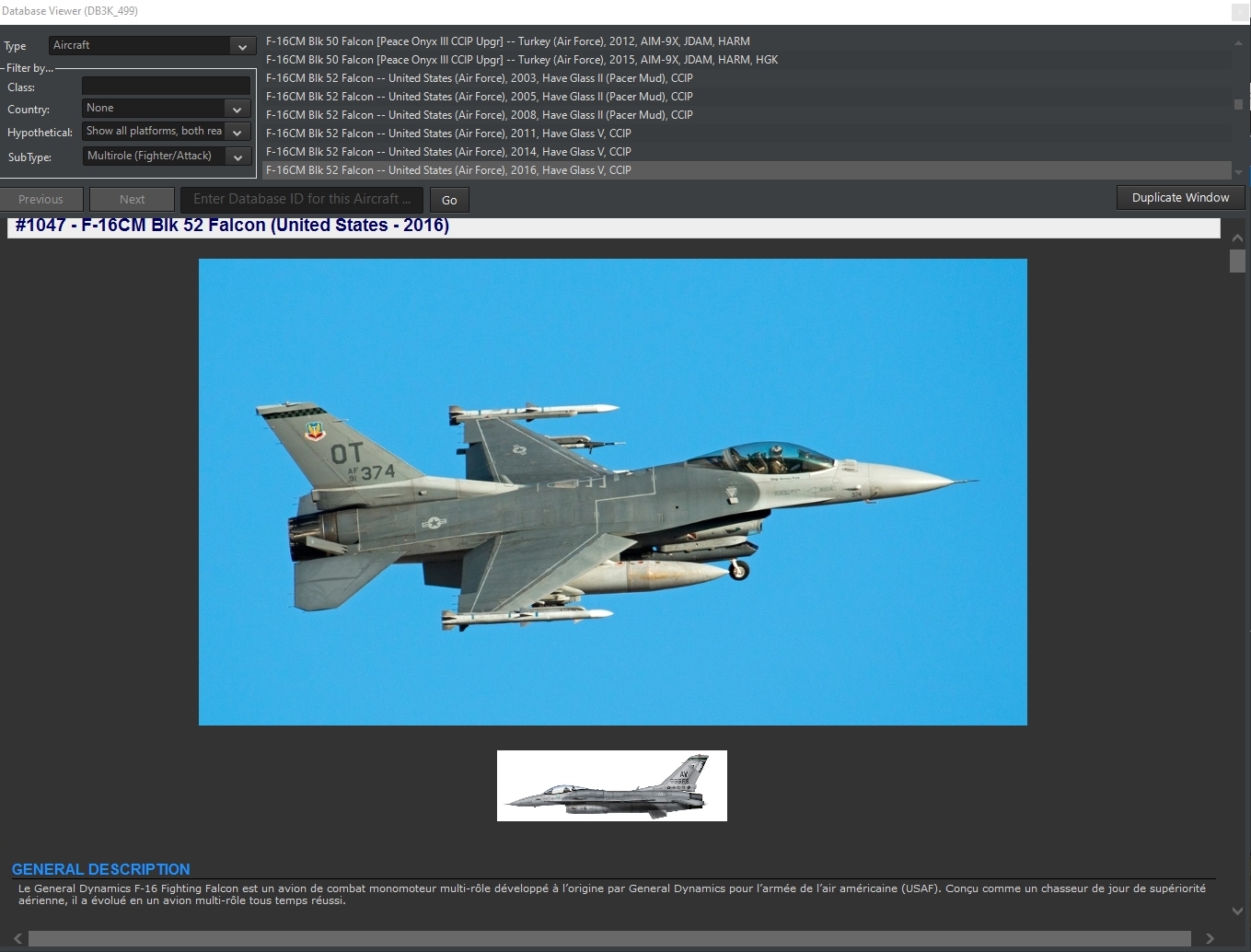
Task: Click the large F-16 photo
Action: pyautogui.click(x=613, y=492)
